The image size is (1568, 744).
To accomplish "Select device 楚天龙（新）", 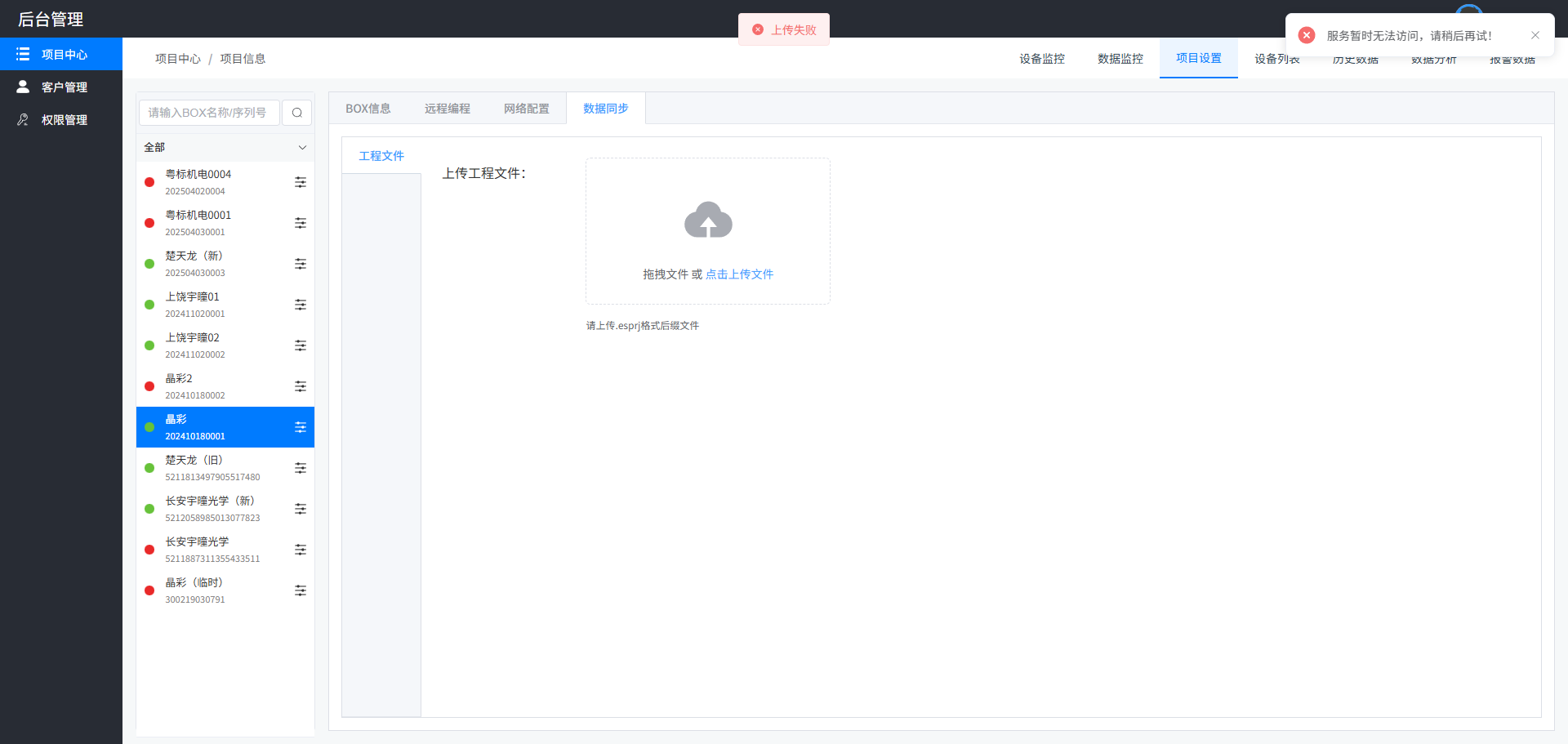I will 225,264.
